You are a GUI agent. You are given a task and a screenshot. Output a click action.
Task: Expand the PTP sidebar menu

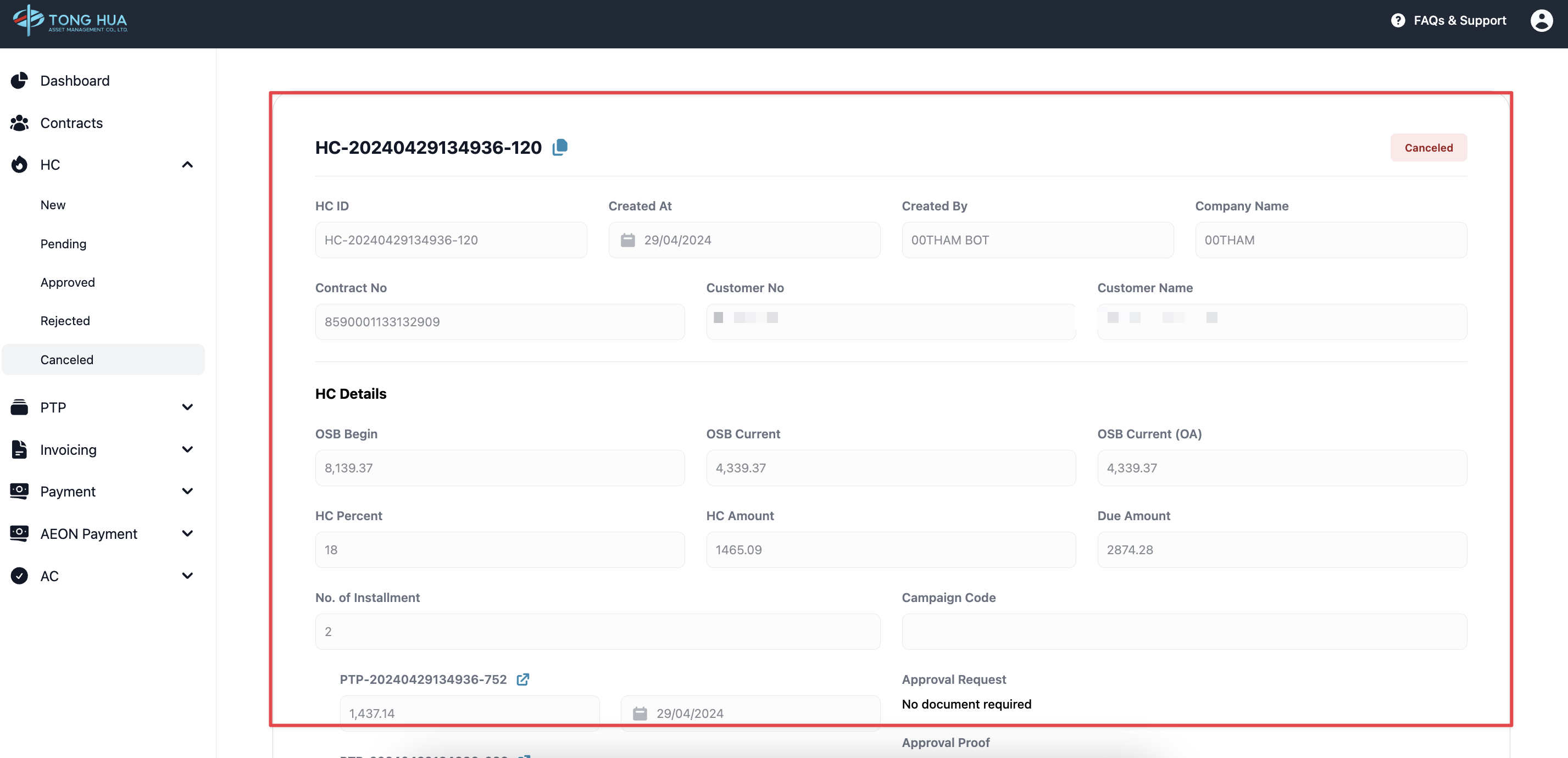click(x=187, y=407)
